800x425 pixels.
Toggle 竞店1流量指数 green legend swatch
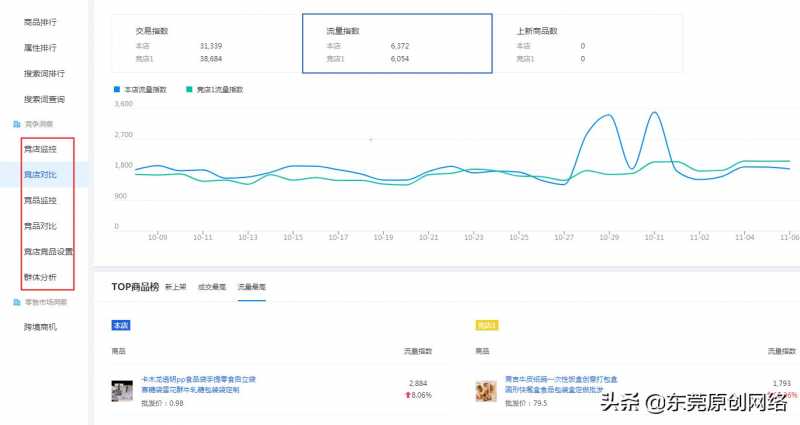189,89
